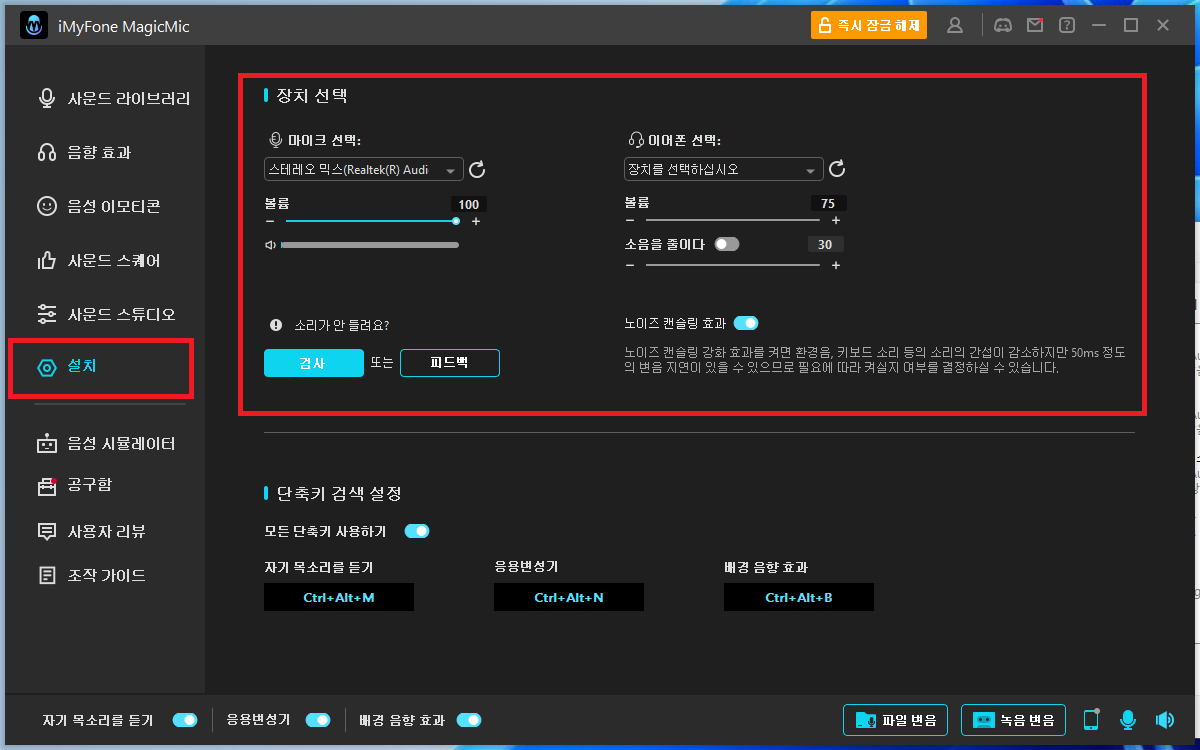Select the phone connection icon at bottom right

click(x=1091, y=719)
